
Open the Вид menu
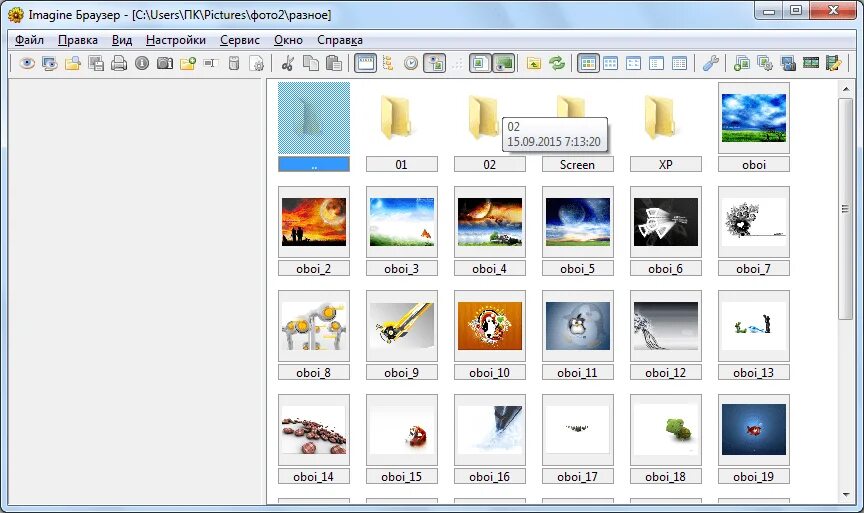122,40
